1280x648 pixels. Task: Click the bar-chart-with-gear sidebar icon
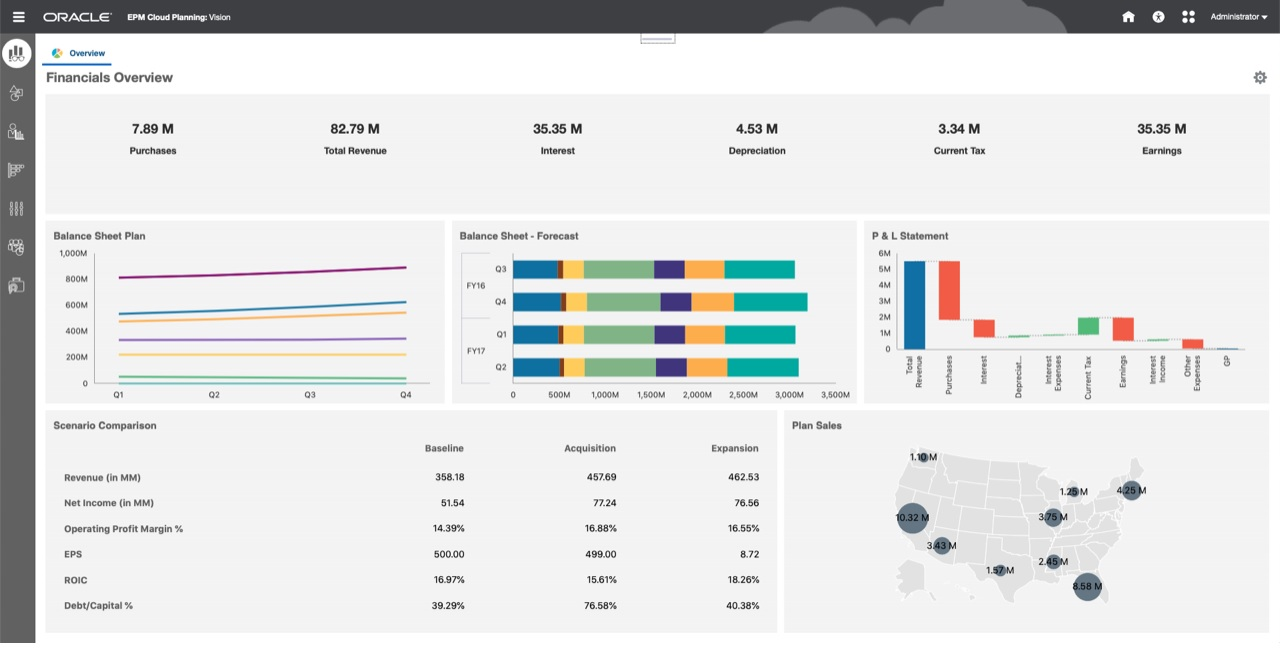15,170
